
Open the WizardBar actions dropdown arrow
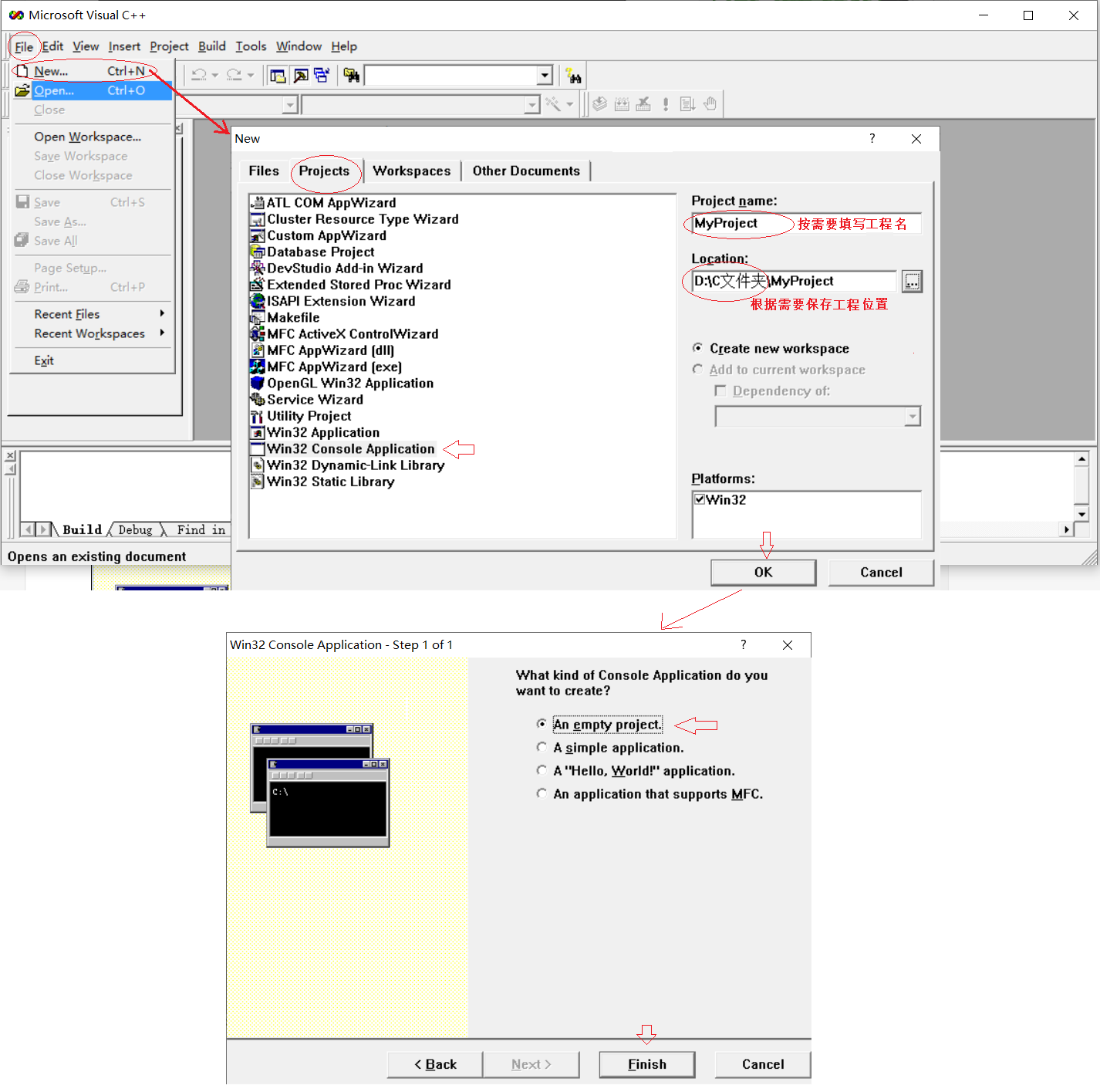[x=570, y=103]
